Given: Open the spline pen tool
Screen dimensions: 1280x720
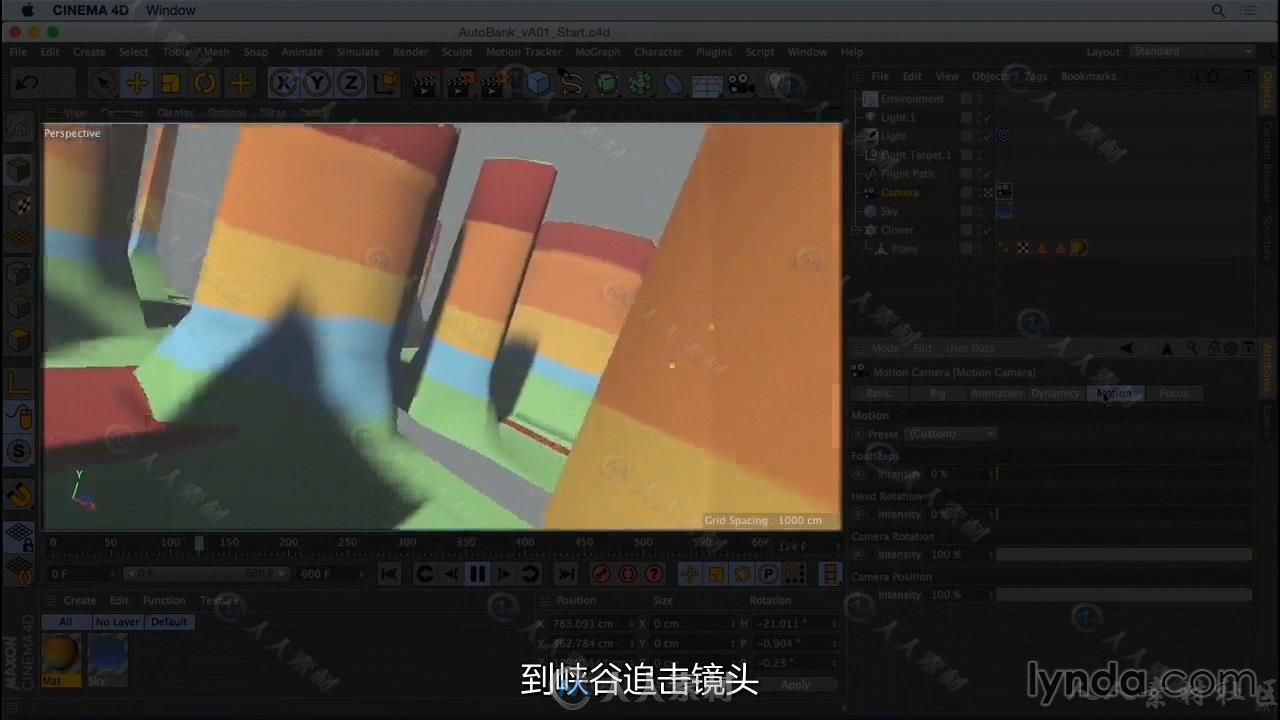Looking at the screenshot, I should pos(571,84).
